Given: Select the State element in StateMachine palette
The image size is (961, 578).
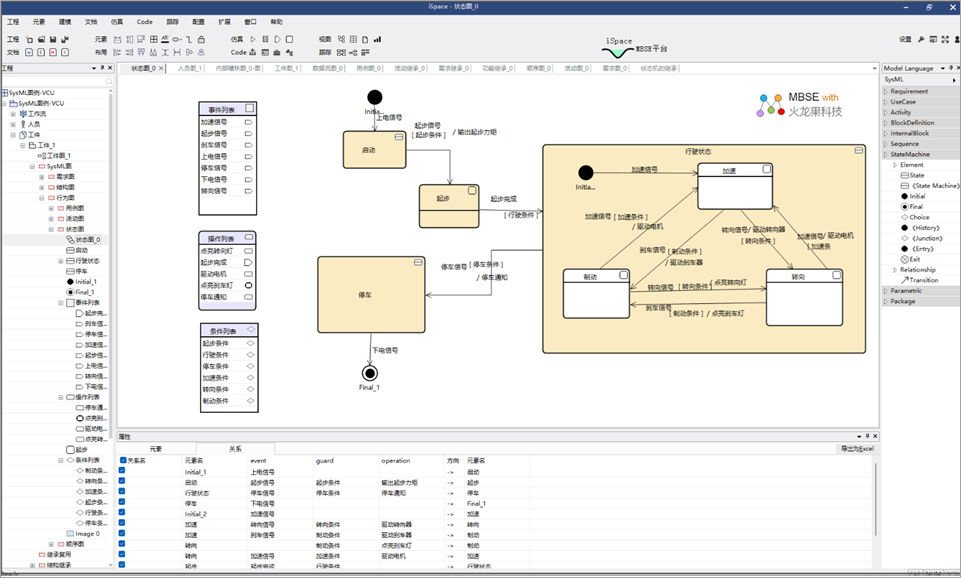Looking at the screenshot, I should (912, 175).
